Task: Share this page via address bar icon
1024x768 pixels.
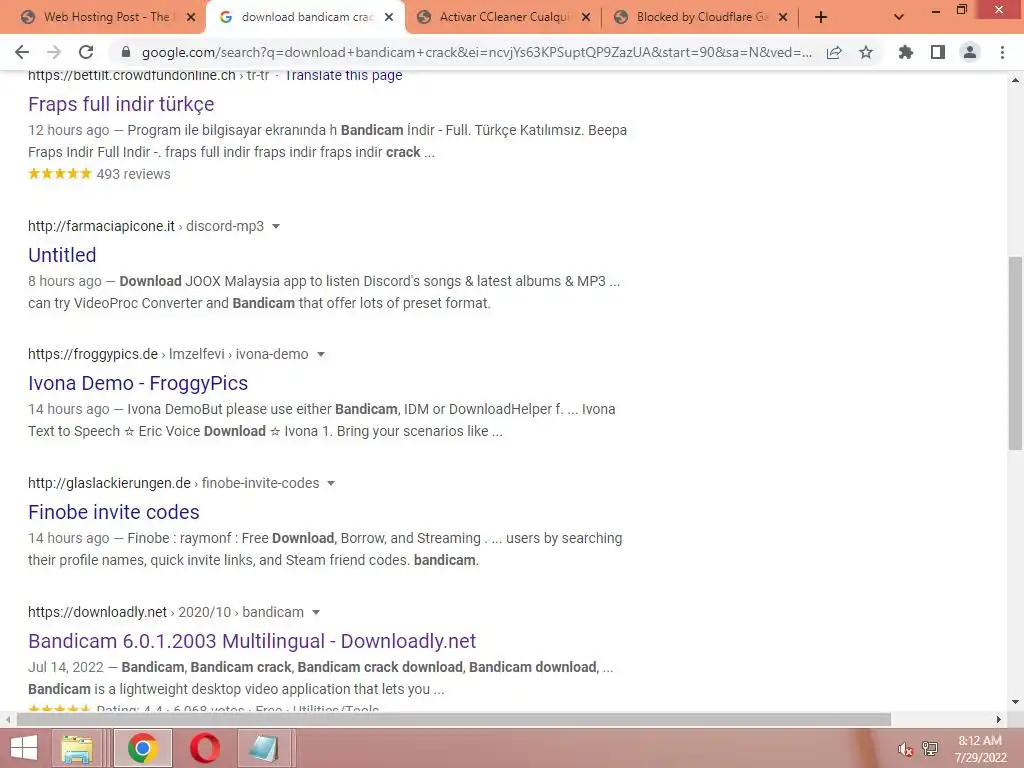Action: pos(834,52)
